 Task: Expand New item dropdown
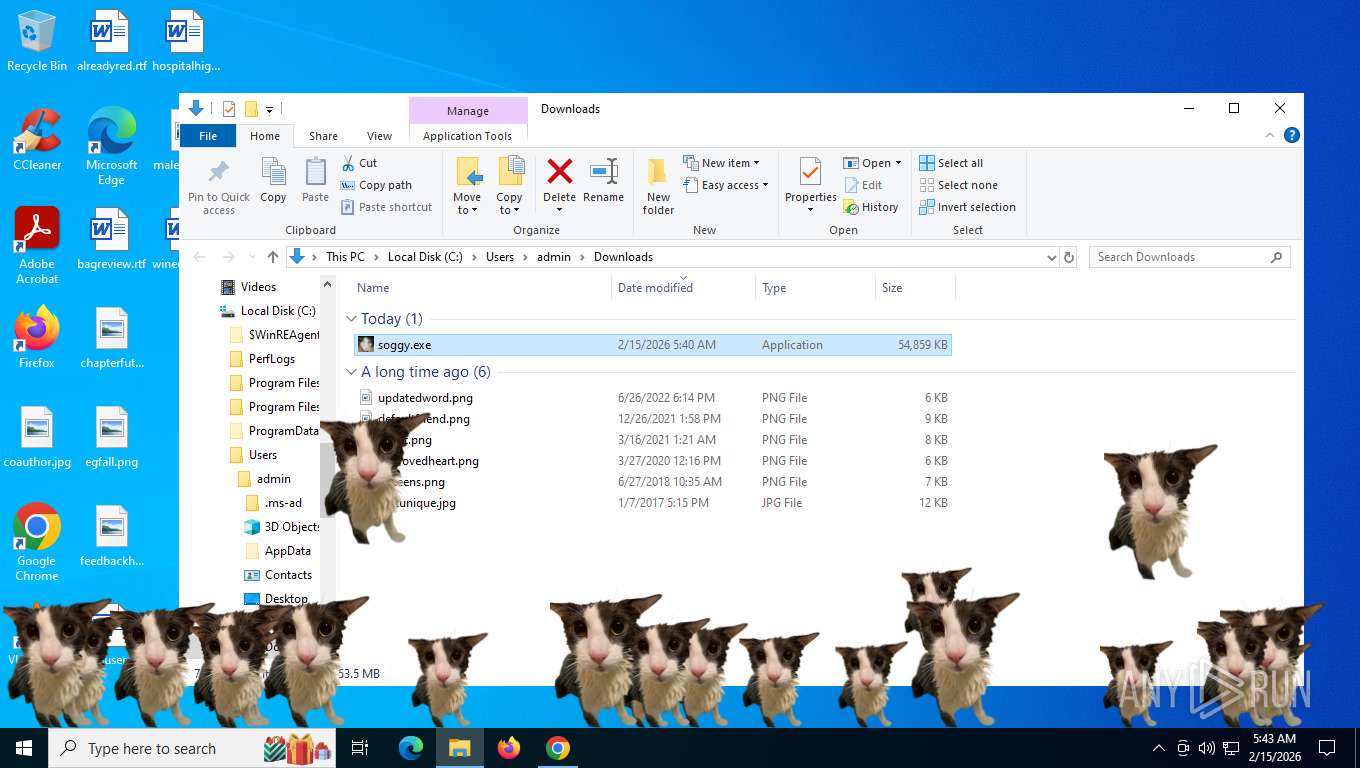721,163
